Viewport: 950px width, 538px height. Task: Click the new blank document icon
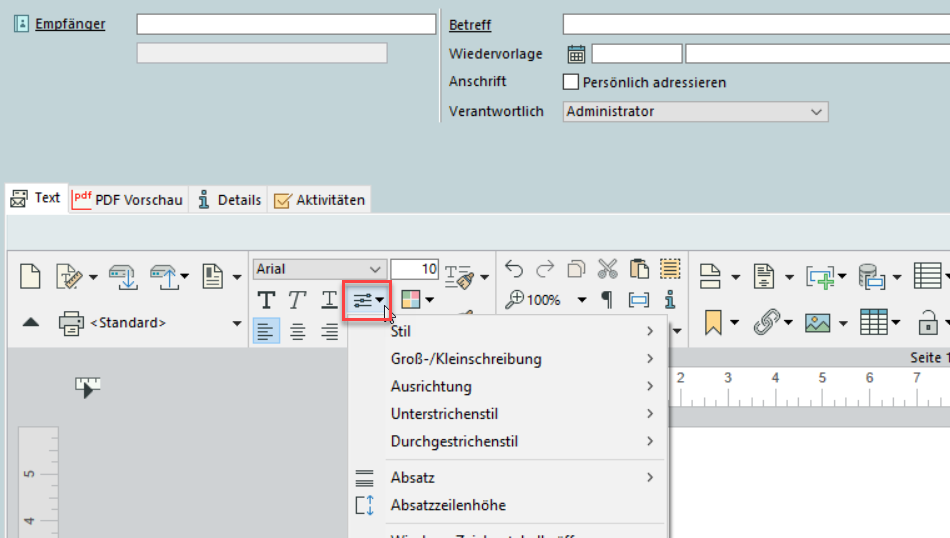click(30, 275)
